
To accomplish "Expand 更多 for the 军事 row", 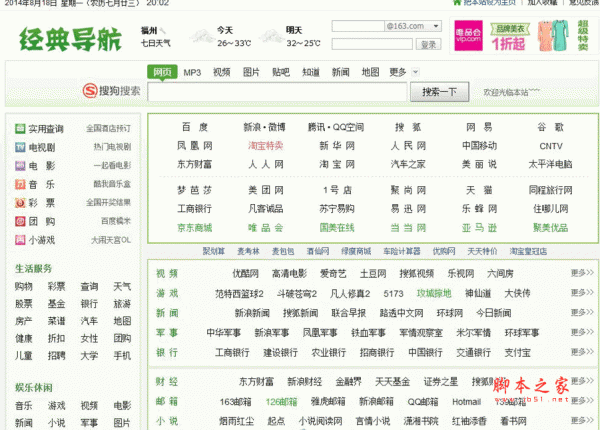I will coord(582,332).
